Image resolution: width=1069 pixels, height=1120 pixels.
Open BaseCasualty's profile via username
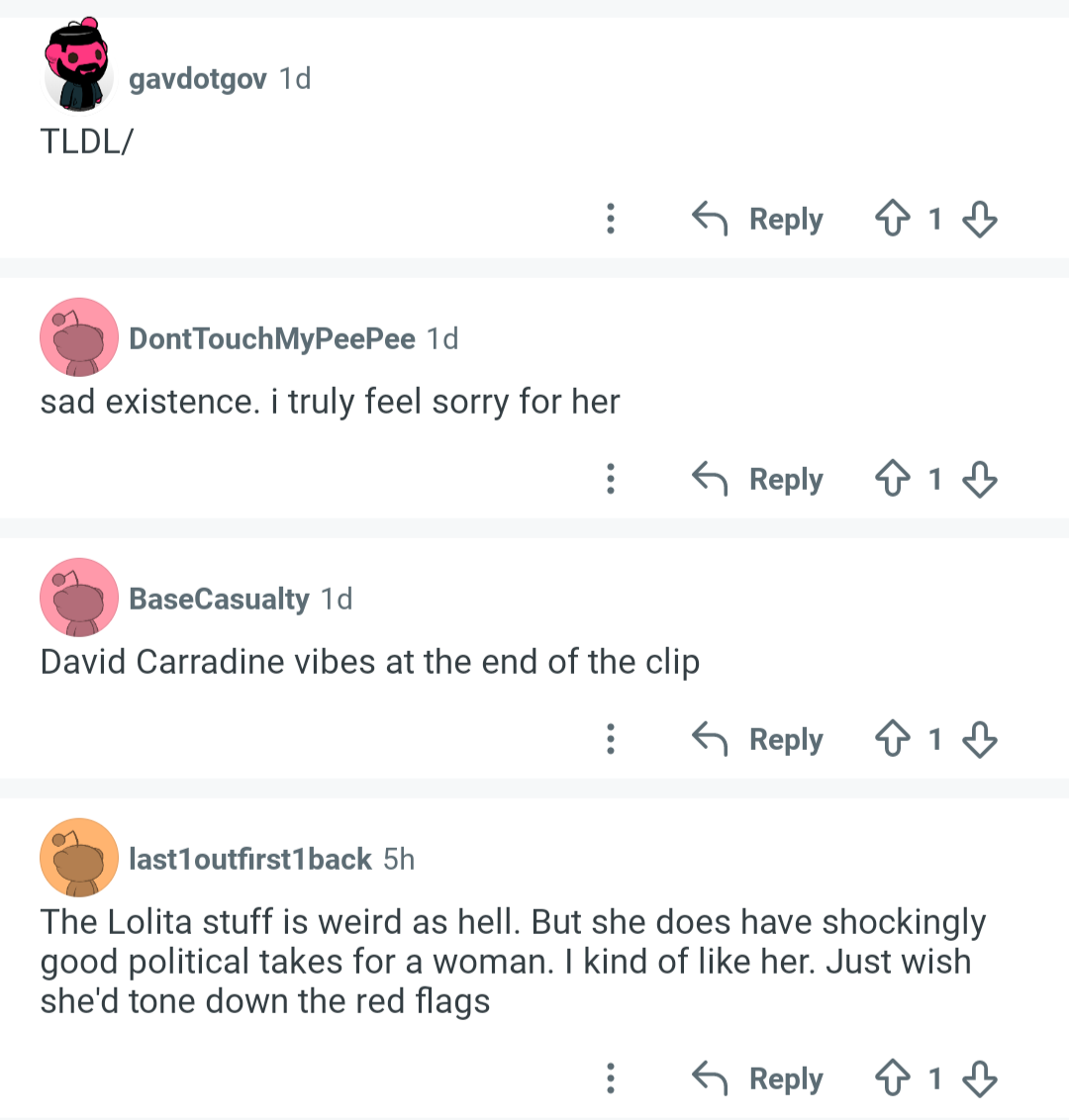point(219,599)
